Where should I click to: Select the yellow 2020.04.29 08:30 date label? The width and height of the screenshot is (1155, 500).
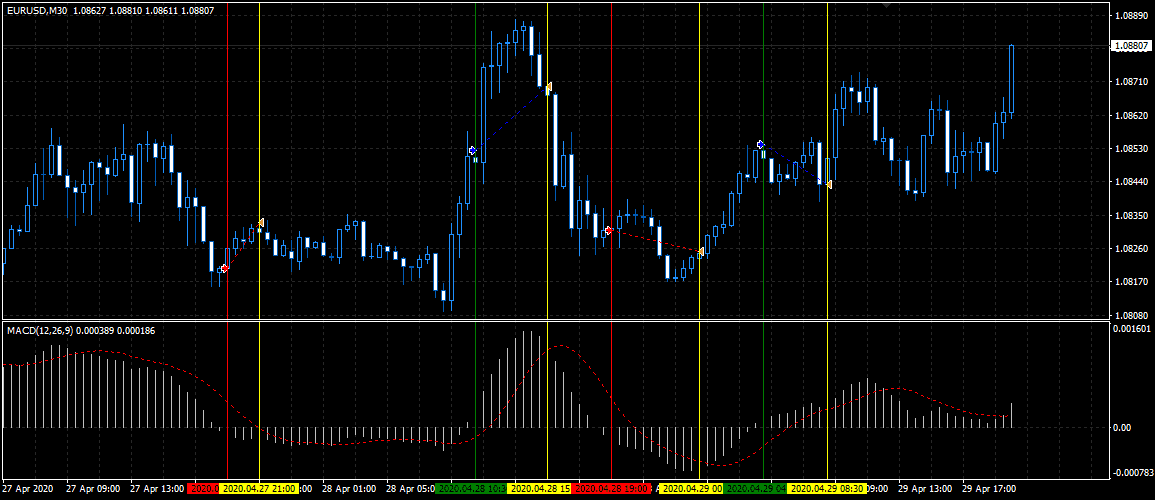(826, 488)
